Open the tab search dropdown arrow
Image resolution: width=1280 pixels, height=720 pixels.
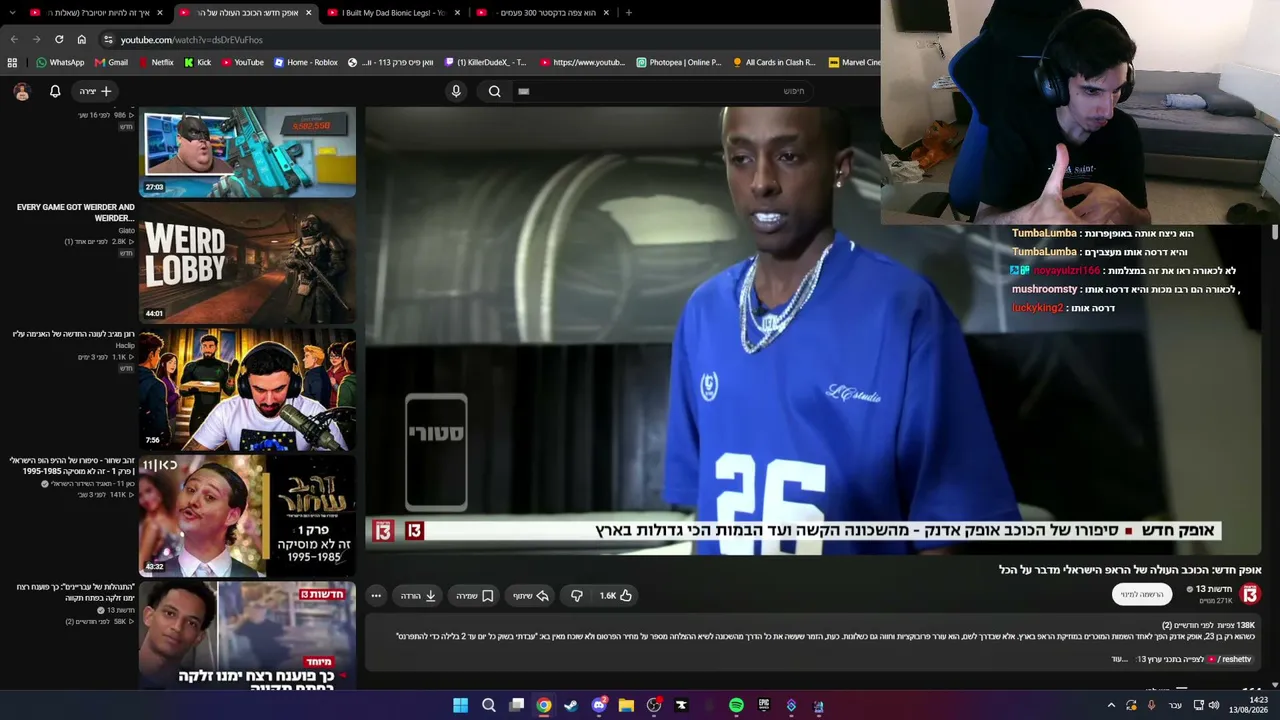coord(12,13)
